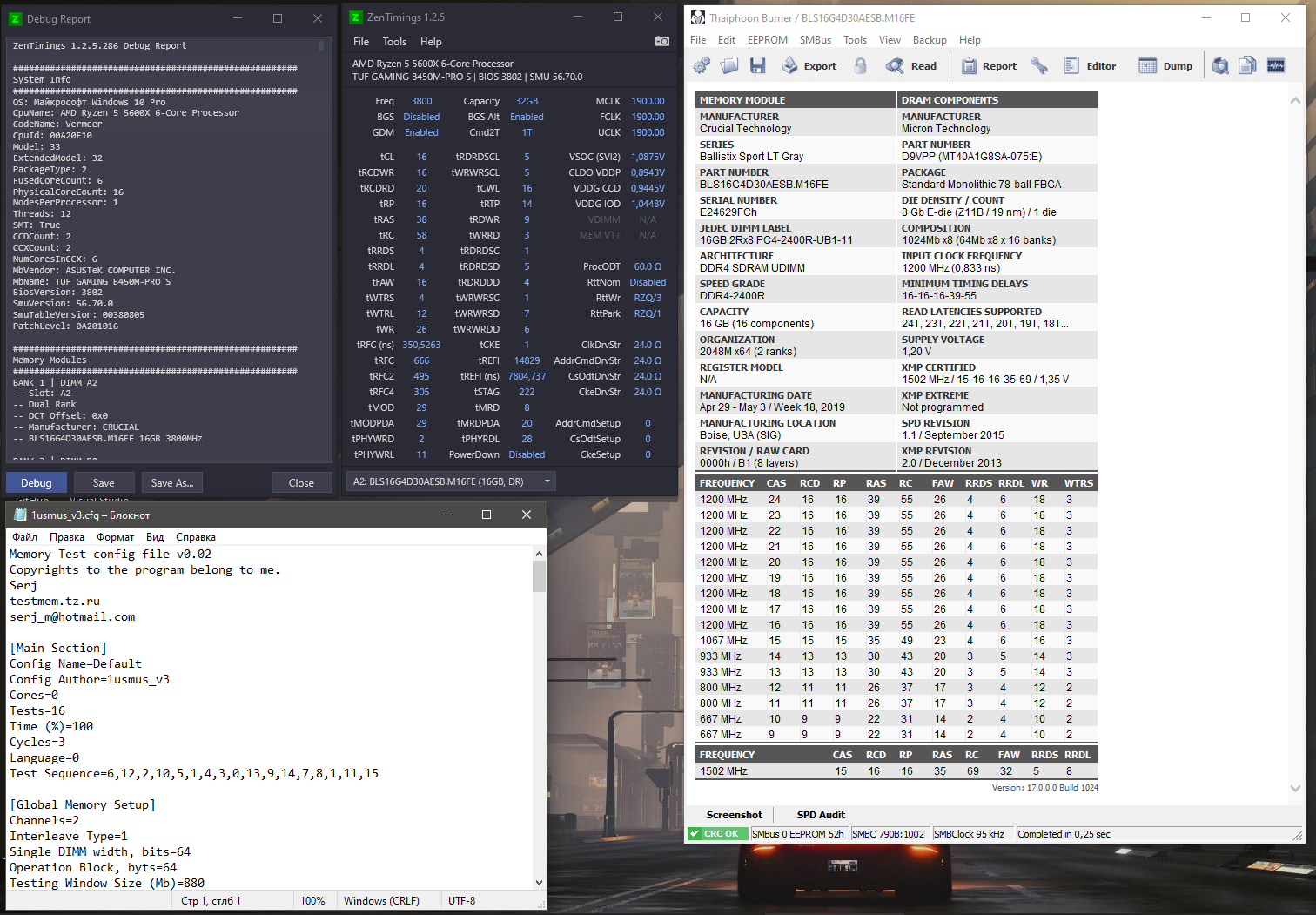This screenshot has height=915, width=1316.
Task: Open the Tools menu in Thaiphoon Burner
Action: pos(855,40)
